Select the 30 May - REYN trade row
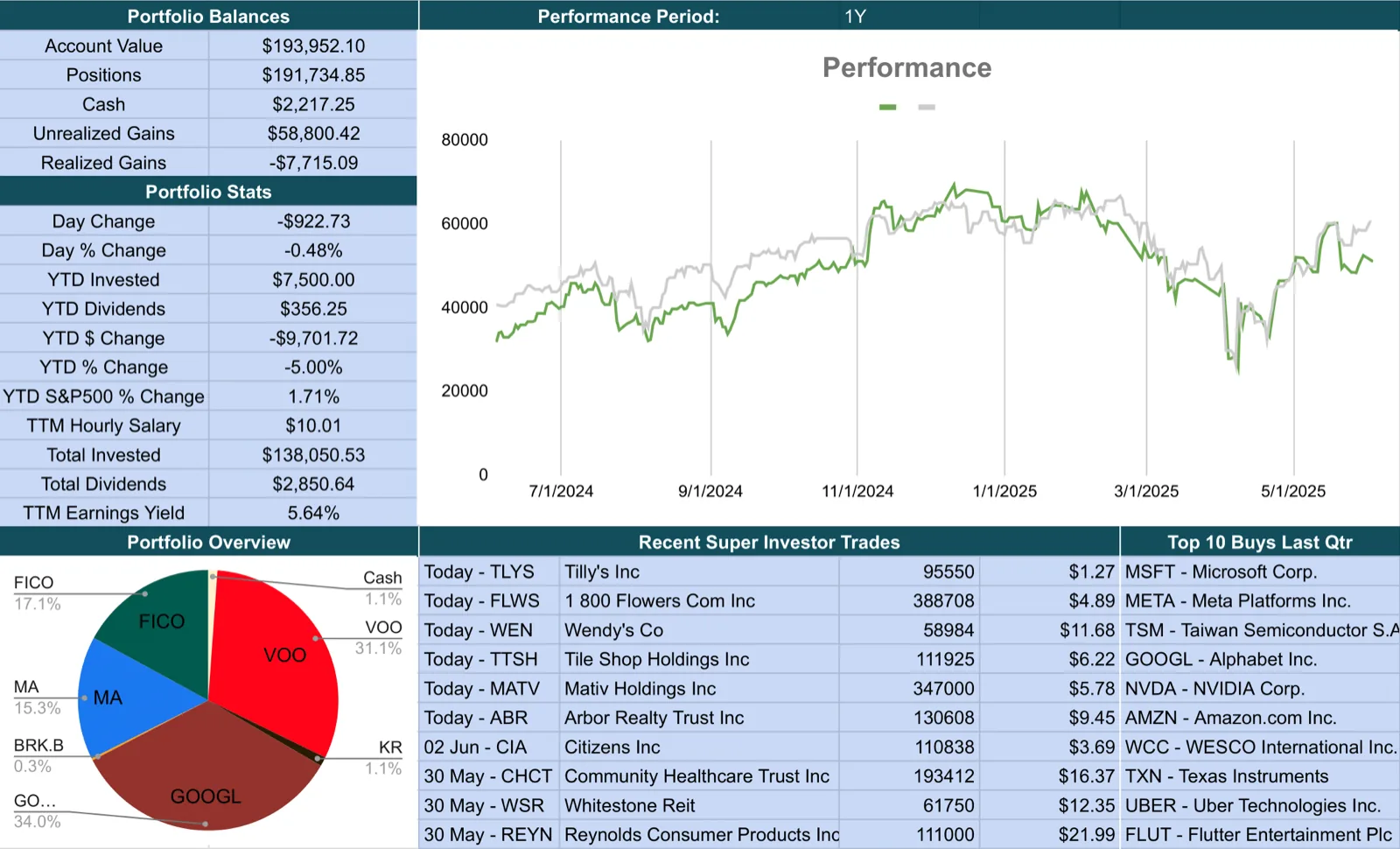1400x849 pixels. tap(769, 834)
